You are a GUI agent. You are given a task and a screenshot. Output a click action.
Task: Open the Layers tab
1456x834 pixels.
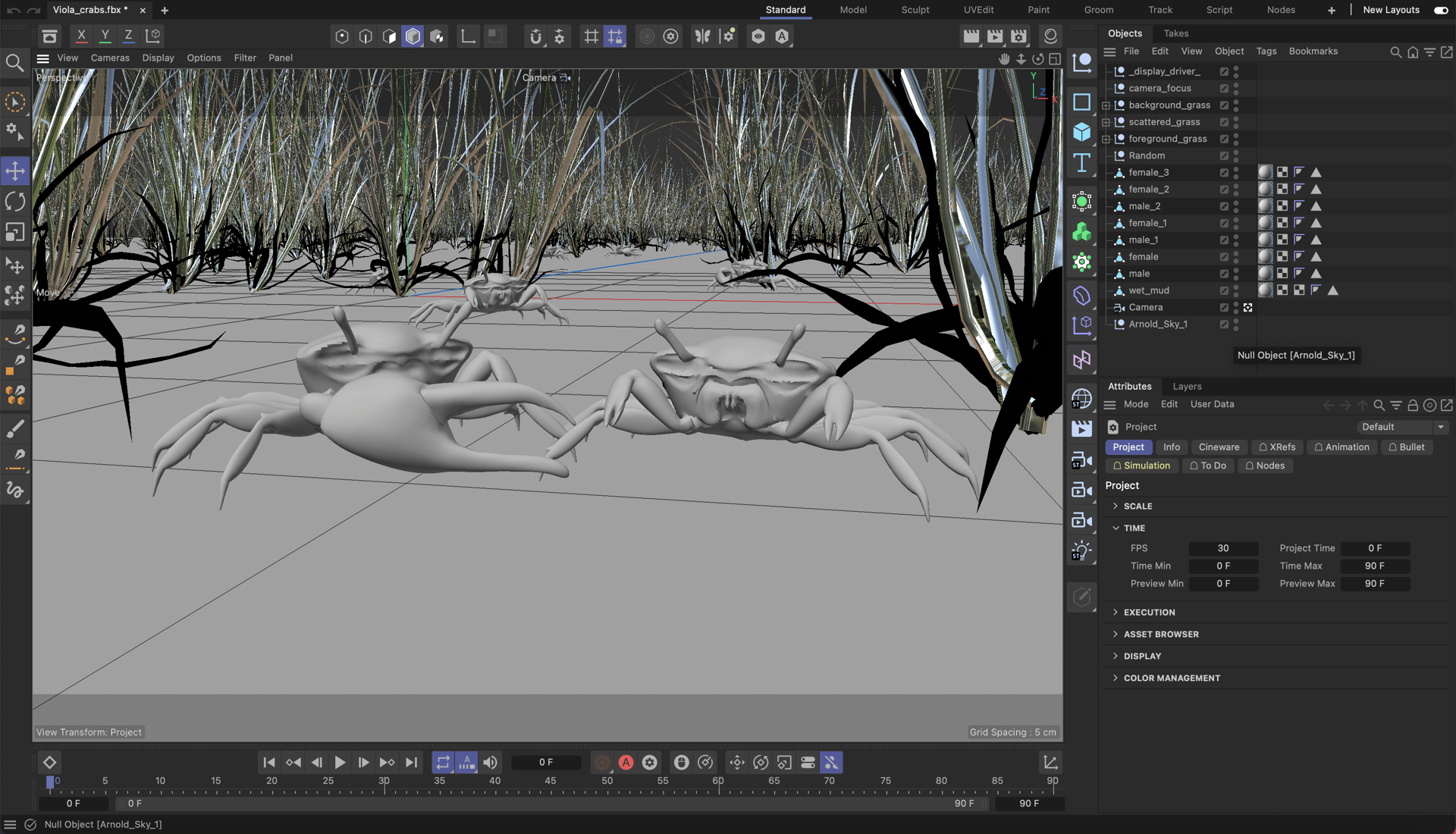tap(1187, 387)
